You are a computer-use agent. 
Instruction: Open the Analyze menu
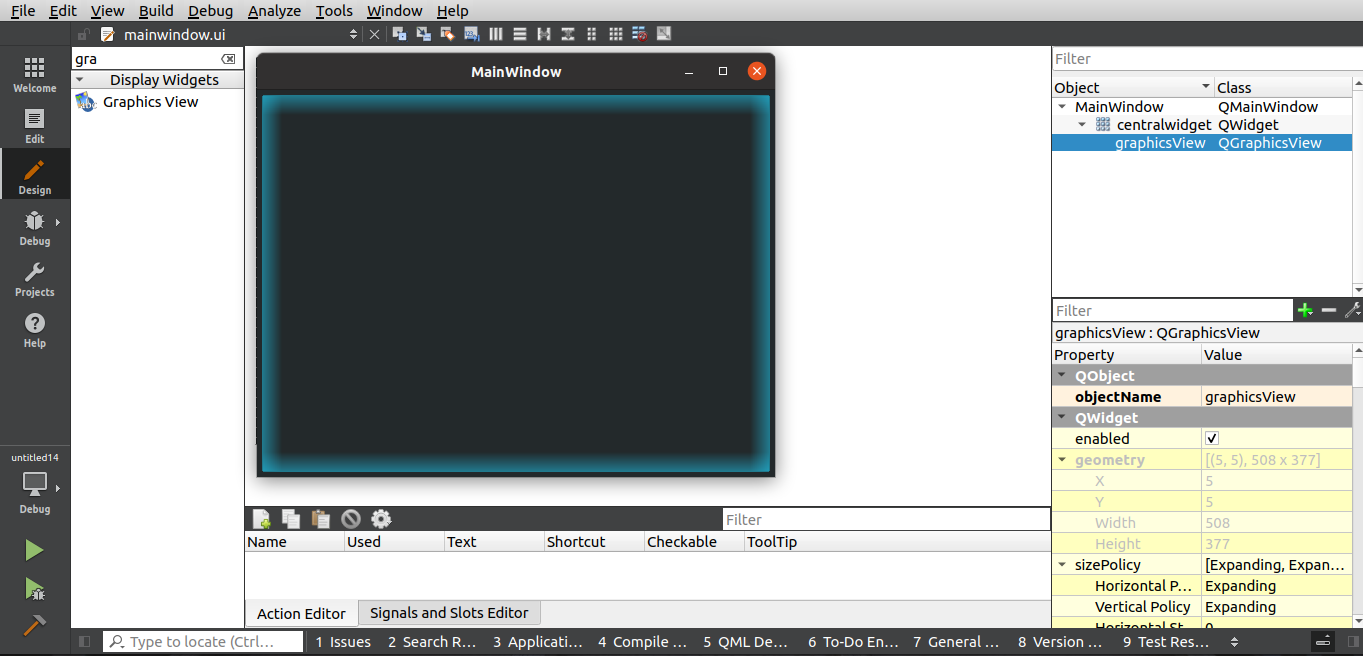pos(274,10)
